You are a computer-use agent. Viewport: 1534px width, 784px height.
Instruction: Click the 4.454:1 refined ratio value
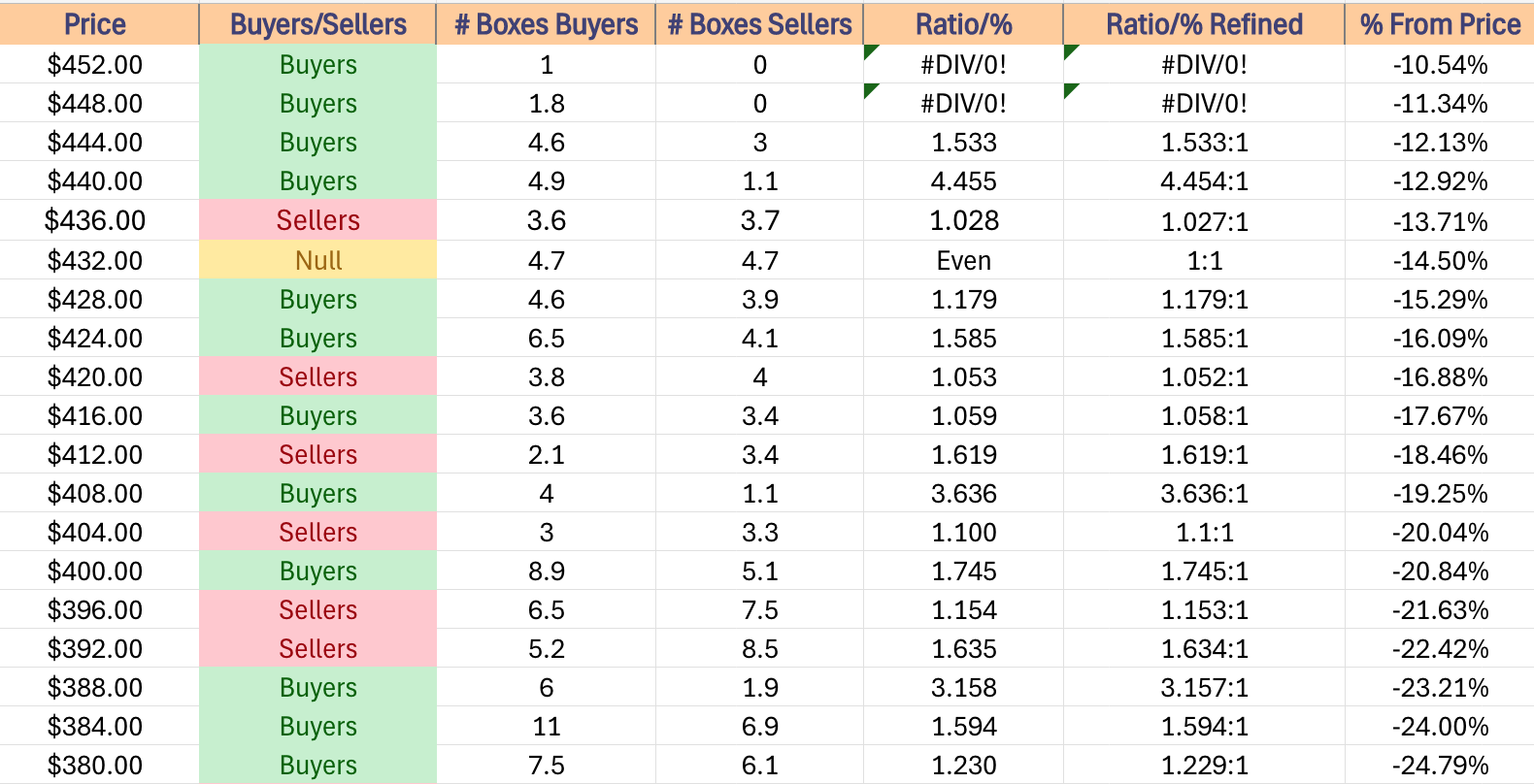click(x=1205, y=181)
